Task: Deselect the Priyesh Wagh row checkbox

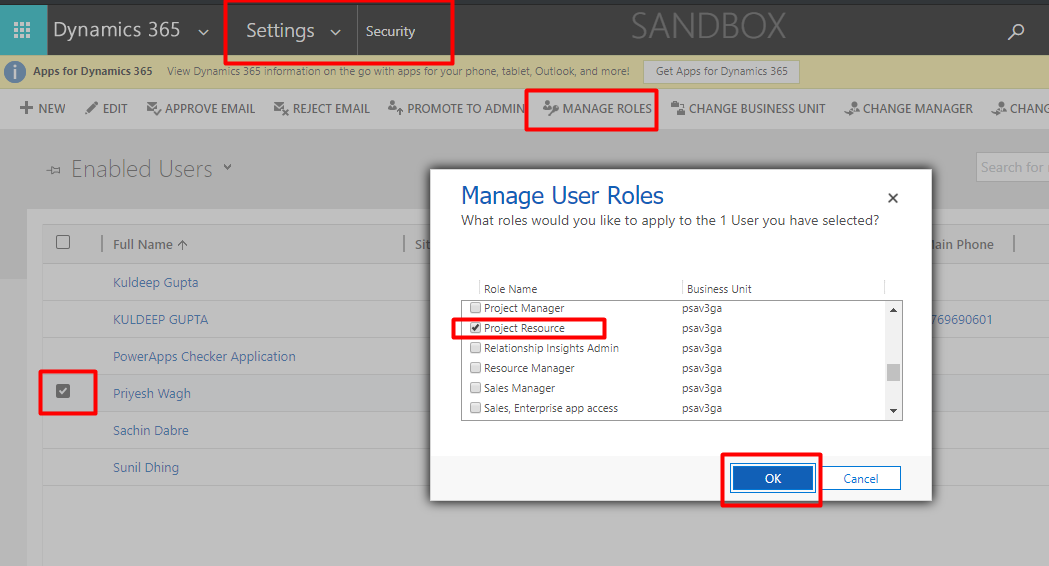Action: coord(63,391)
